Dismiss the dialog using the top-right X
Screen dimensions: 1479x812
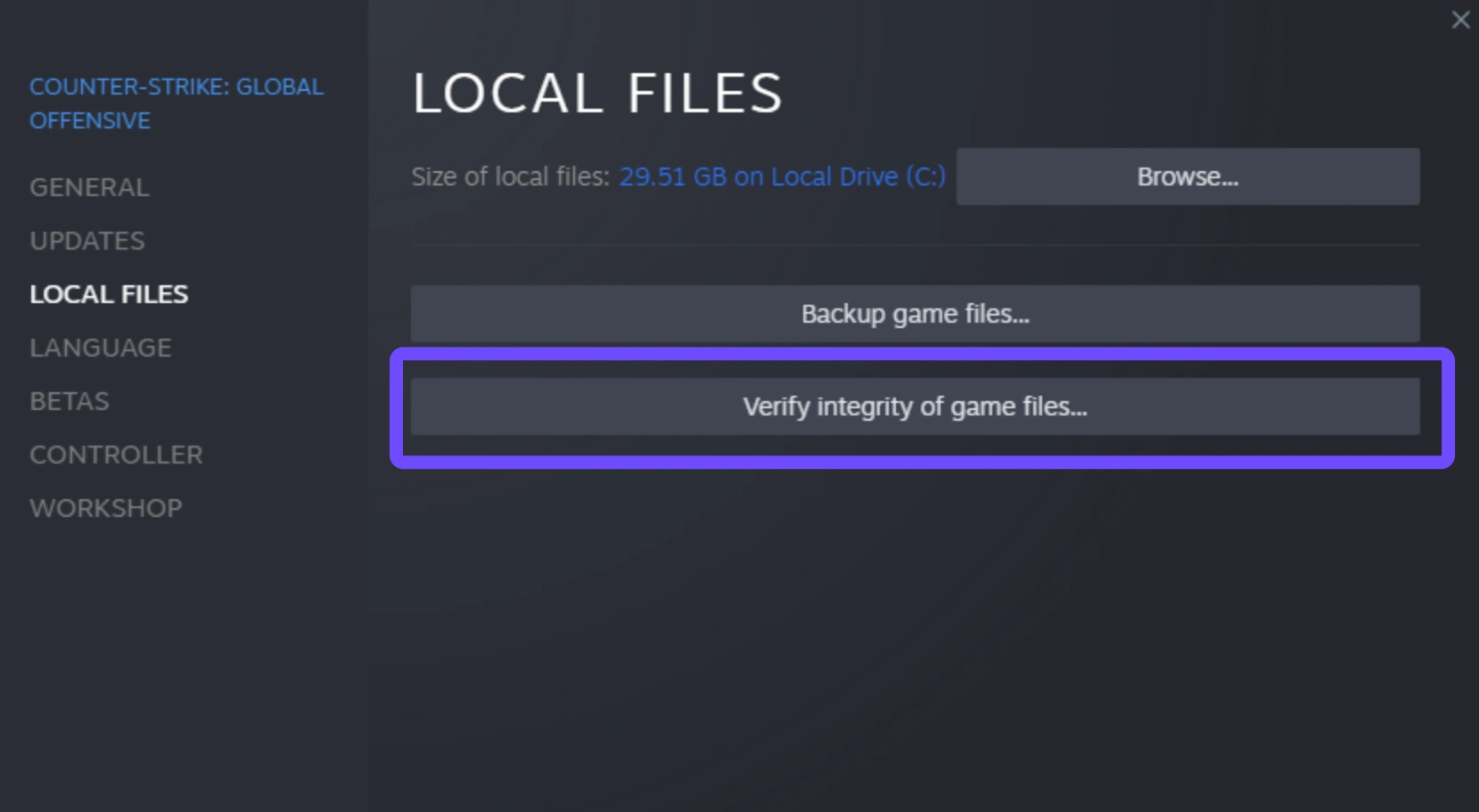pos(1460,20)
